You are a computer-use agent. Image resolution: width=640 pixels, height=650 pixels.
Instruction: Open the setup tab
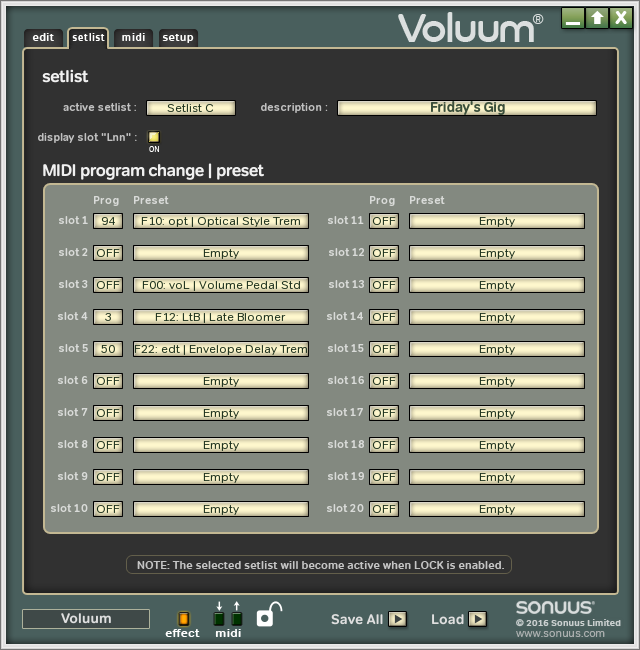tap(178, 38)
